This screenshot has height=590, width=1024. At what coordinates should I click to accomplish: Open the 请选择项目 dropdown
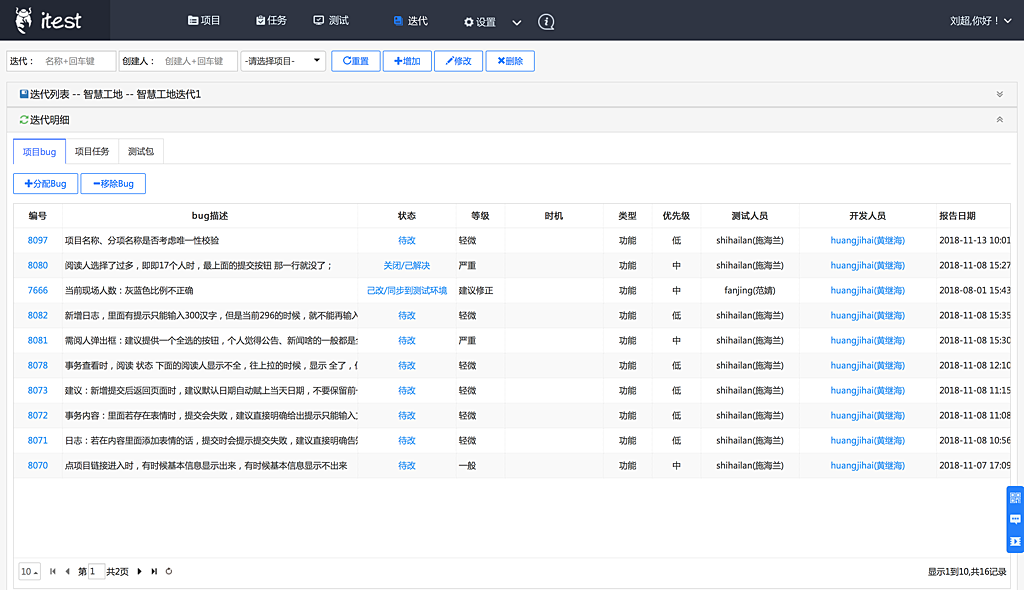click(x=283, y=61)
